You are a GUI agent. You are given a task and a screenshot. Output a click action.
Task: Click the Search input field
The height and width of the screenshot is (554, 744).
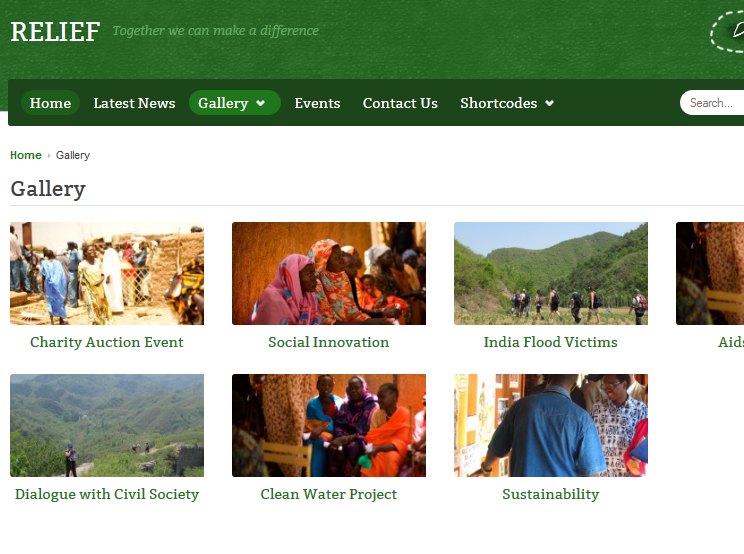click(712, 102)
